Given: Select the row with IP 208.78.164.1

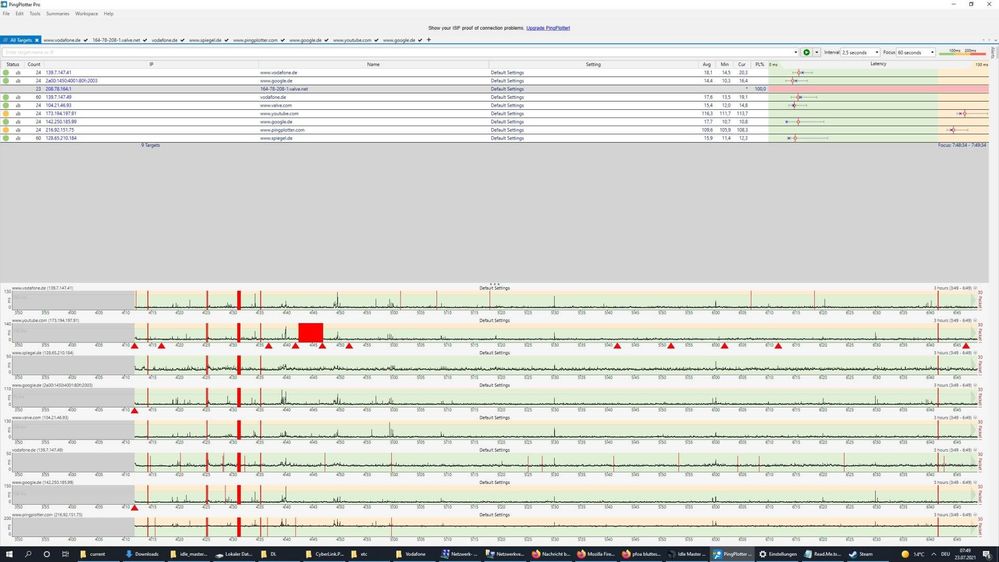Looking at the screenshot, I should click(x=494, y=89).
